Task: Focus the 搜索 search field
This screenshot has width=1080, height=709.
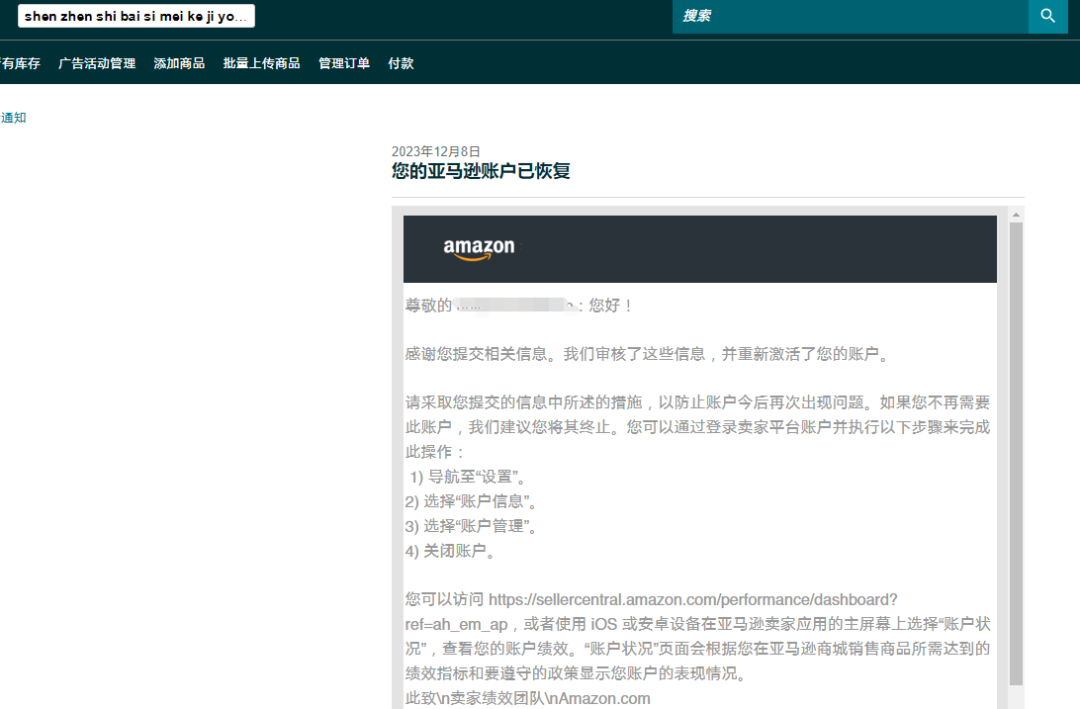Action: click(x=850, y=16)
